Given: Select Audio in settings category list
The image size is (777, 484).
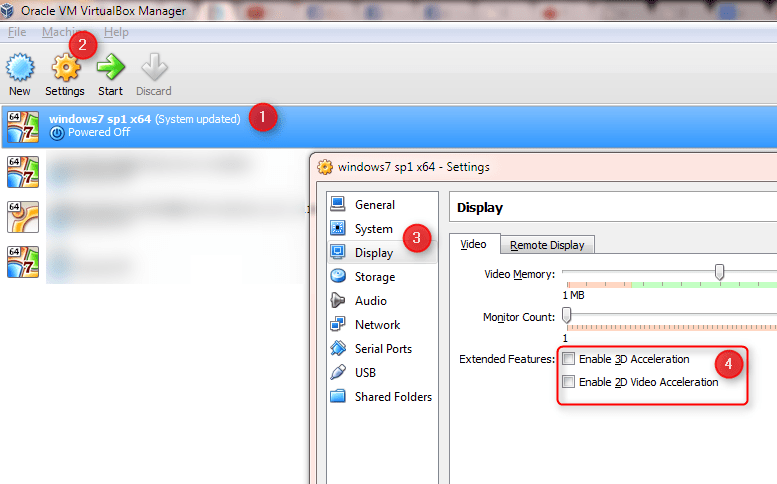Looking at the screenshot, I should point(371,301).
